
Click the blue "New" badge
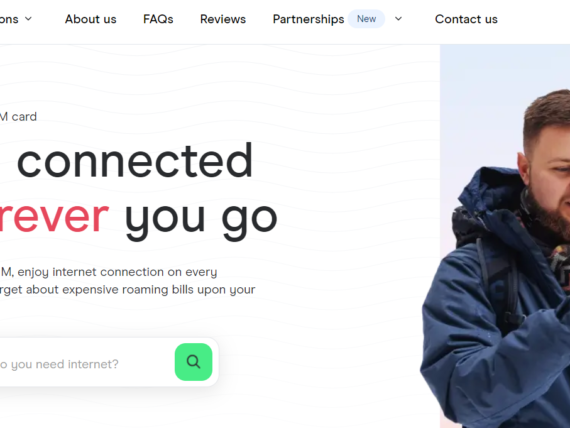[x=366, y=19]
